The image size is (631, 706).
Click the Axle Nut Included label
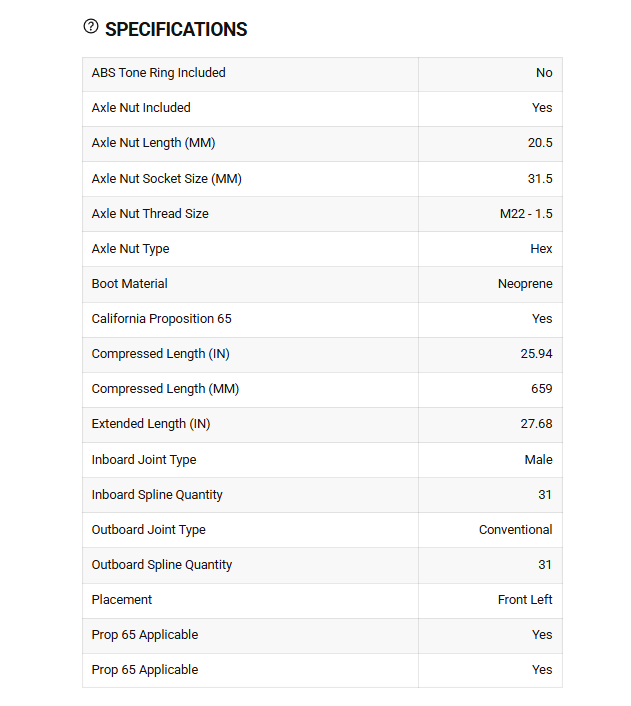coord(141,108)
